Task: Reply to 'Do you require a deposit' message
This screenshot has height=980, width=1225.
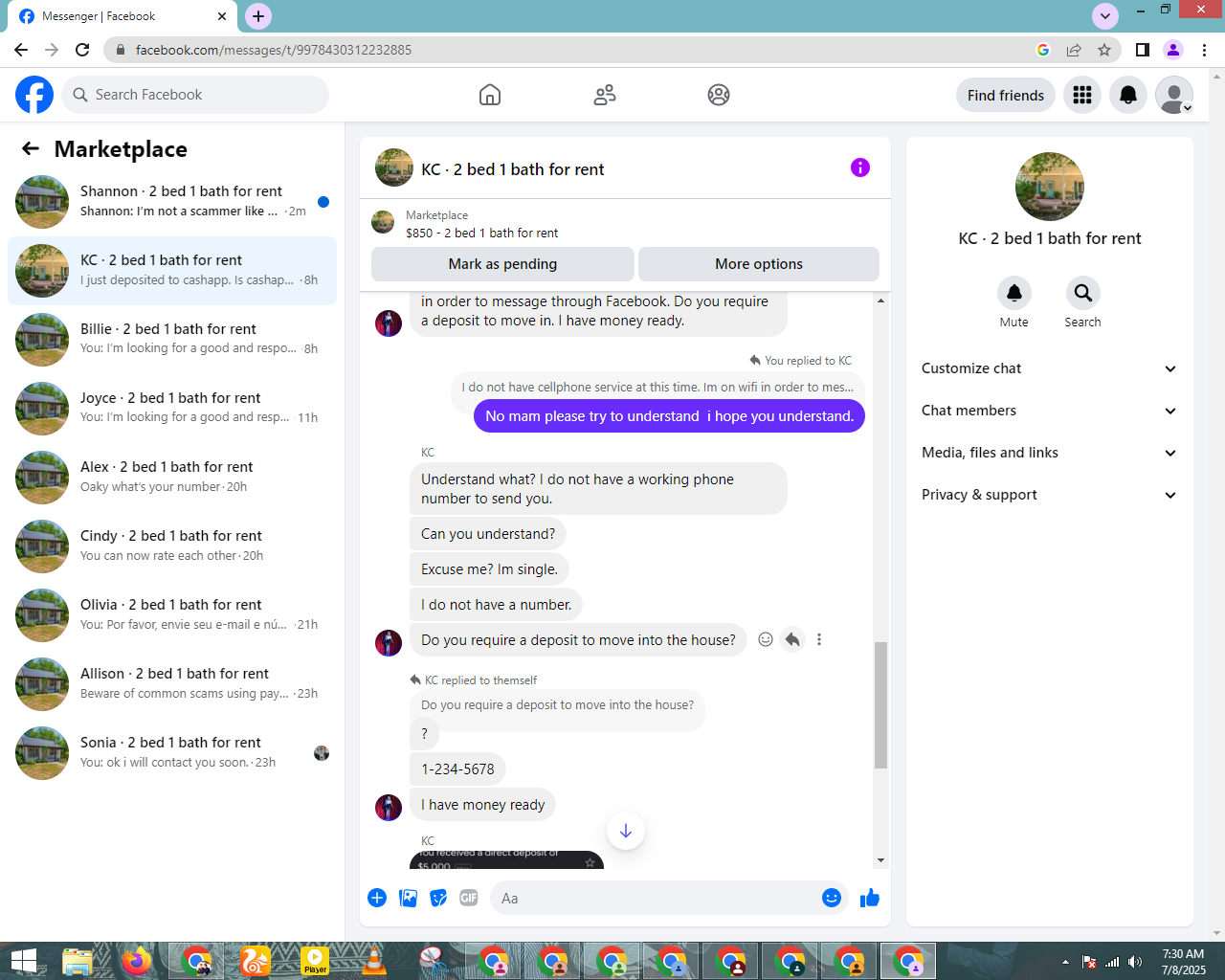Action: [792, 639]
